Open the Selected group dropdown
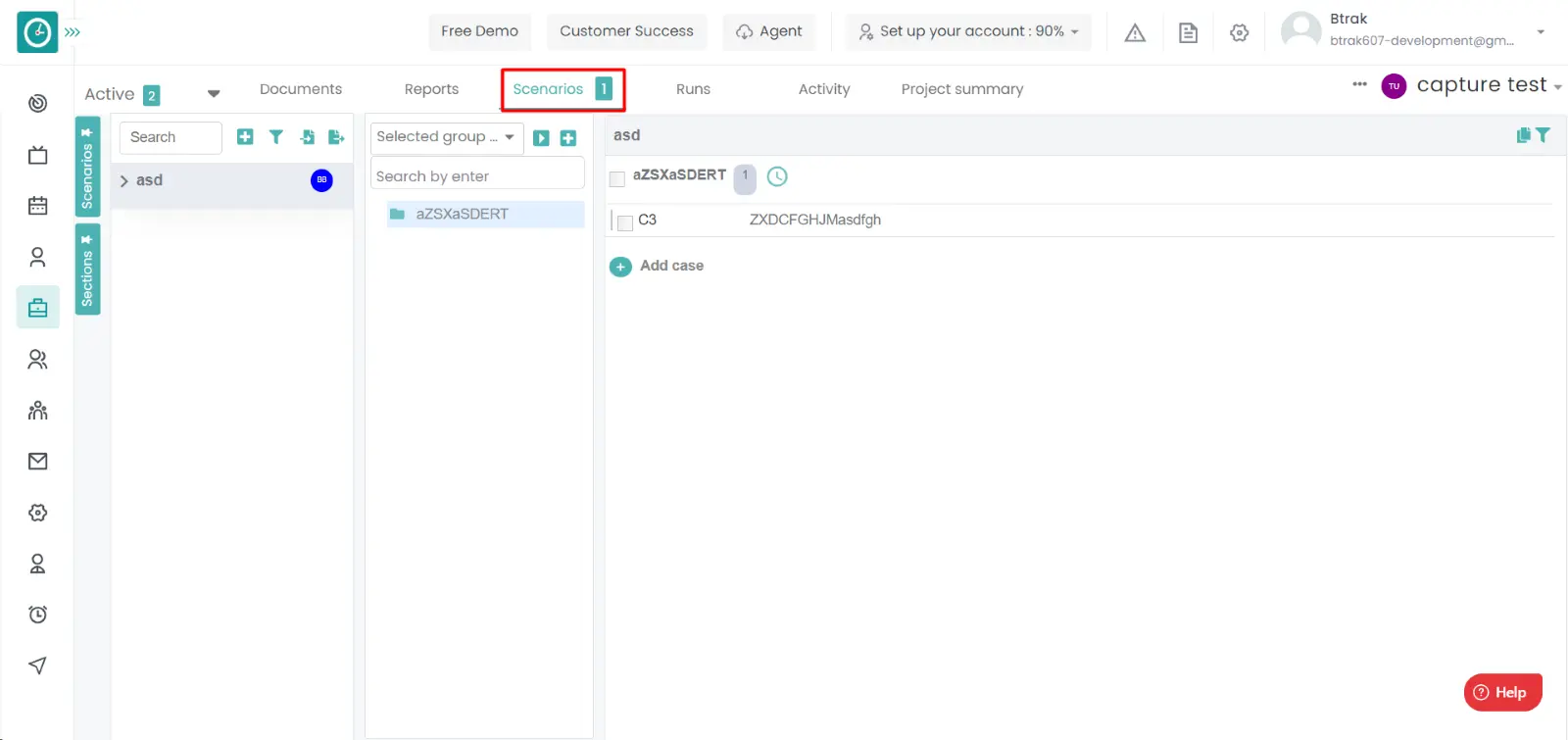The width and height of the screenshot is (1568, 740). click(446, 137)
